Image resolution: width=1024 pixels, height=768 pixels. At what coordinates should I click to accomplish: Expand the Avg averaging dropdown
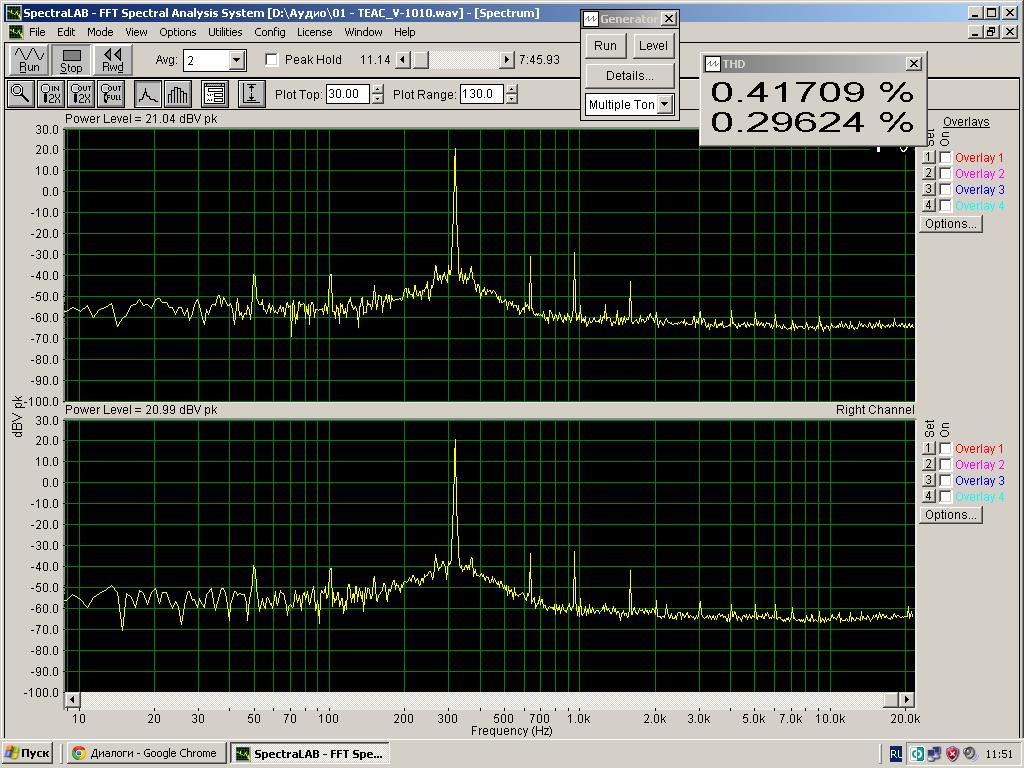click(x=237, y=60)
